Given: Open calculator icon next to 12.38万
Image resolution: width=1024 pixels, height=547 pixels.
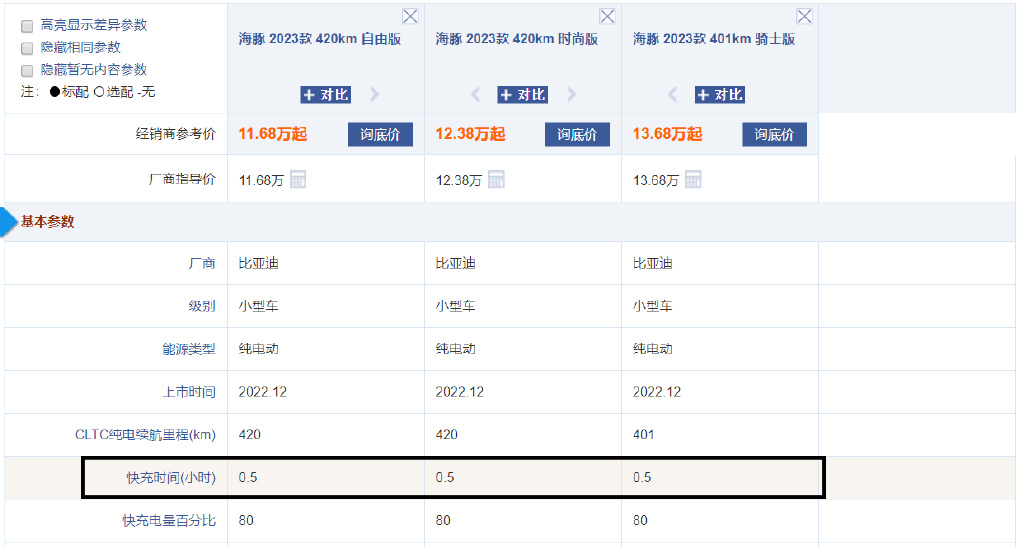Looking at the screenshot, I should (x=496, y=180).
